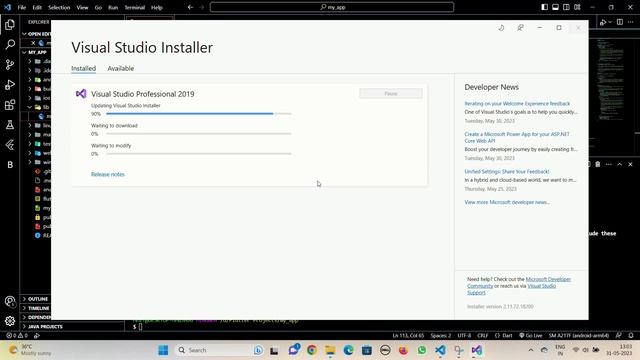Open Accounts icon in VS Code activity bar
Screen dimensions: 640x360
pos(10,302)
